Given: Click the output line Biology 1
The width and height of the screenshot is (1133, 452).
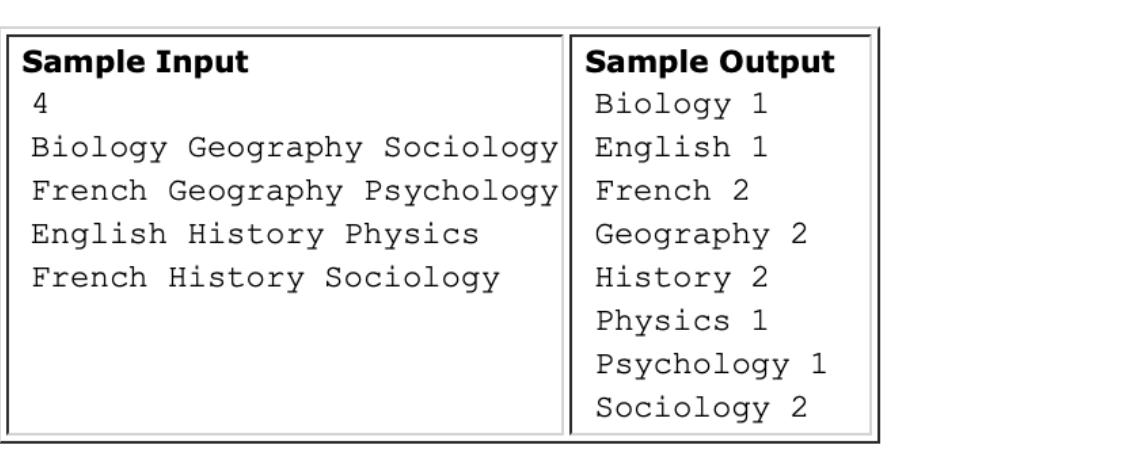Looking at the screenshot, I should click(x=681, y=105).
